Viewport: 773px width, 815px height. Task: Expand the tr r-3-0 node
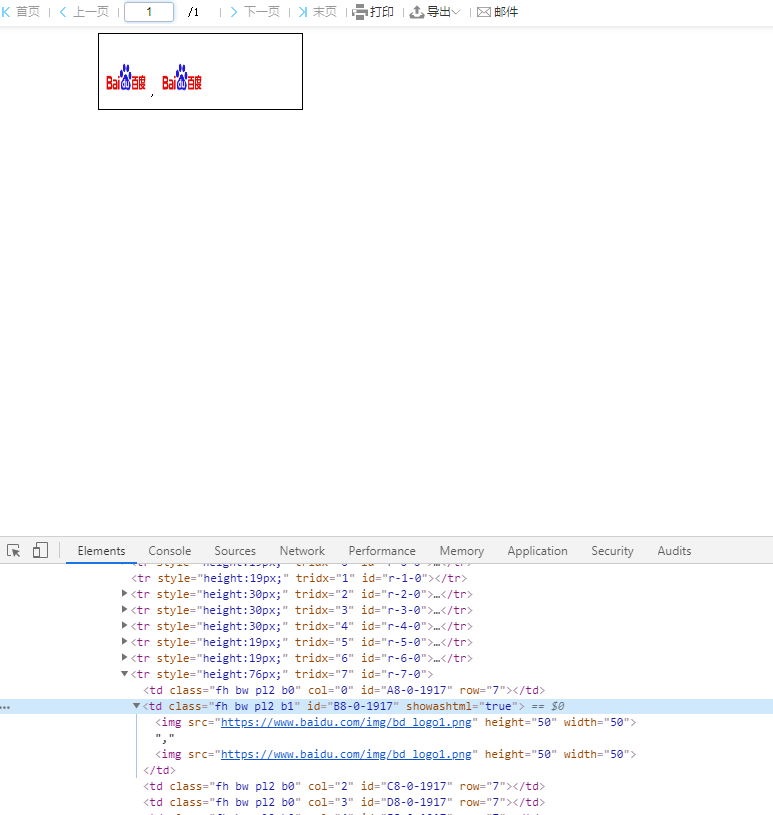[x=124, y=609]
